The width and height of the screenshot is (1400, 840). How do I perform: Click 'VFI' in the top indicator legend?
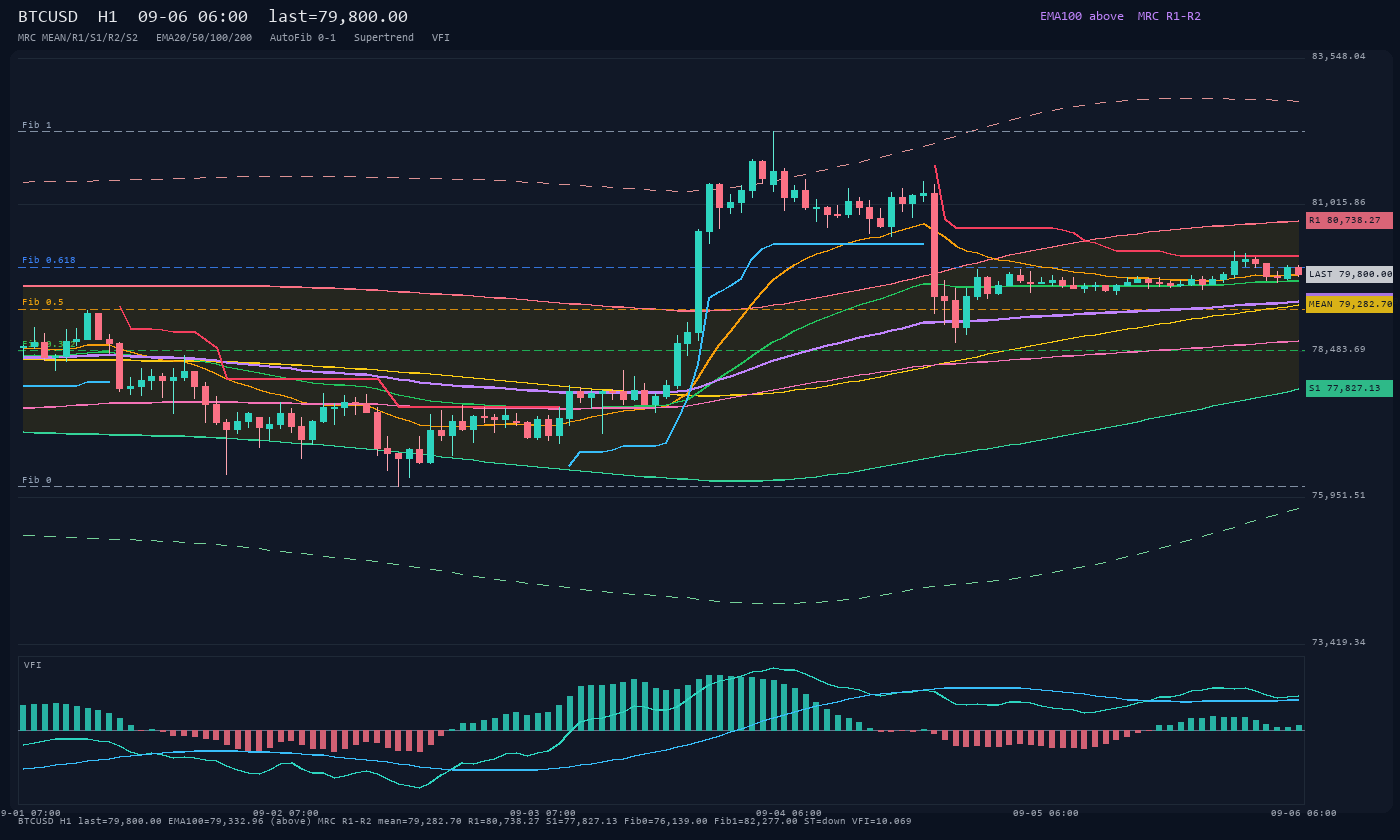point(441,38)
